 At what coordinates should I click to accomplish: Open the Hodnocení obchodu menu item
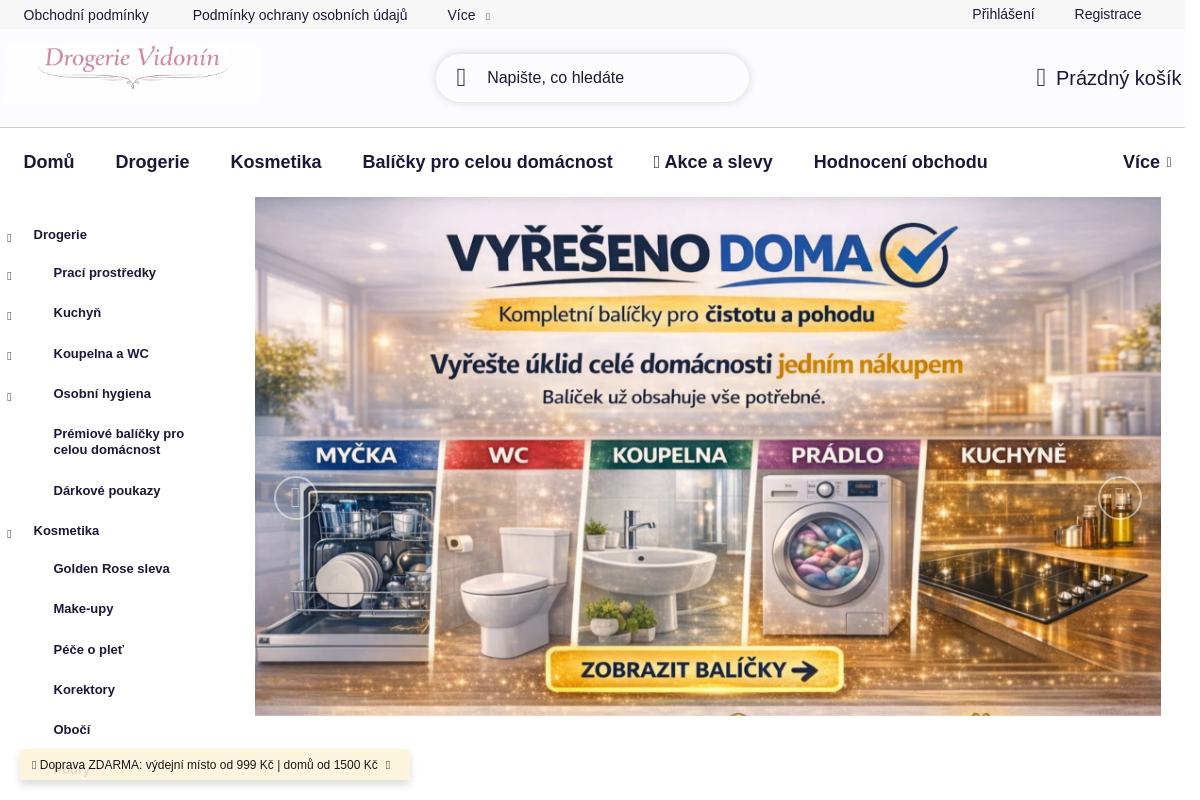pos(900,162)
